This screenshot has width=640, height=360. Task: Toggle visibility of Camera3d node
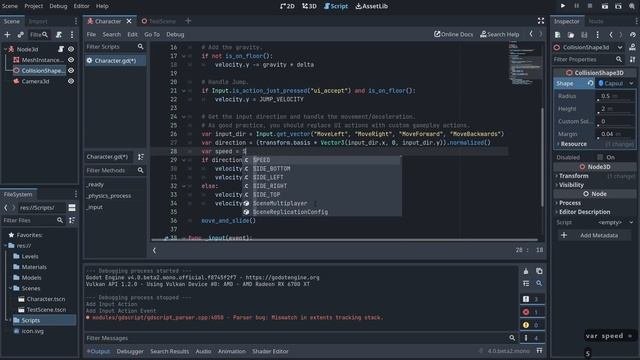[71, 81]
